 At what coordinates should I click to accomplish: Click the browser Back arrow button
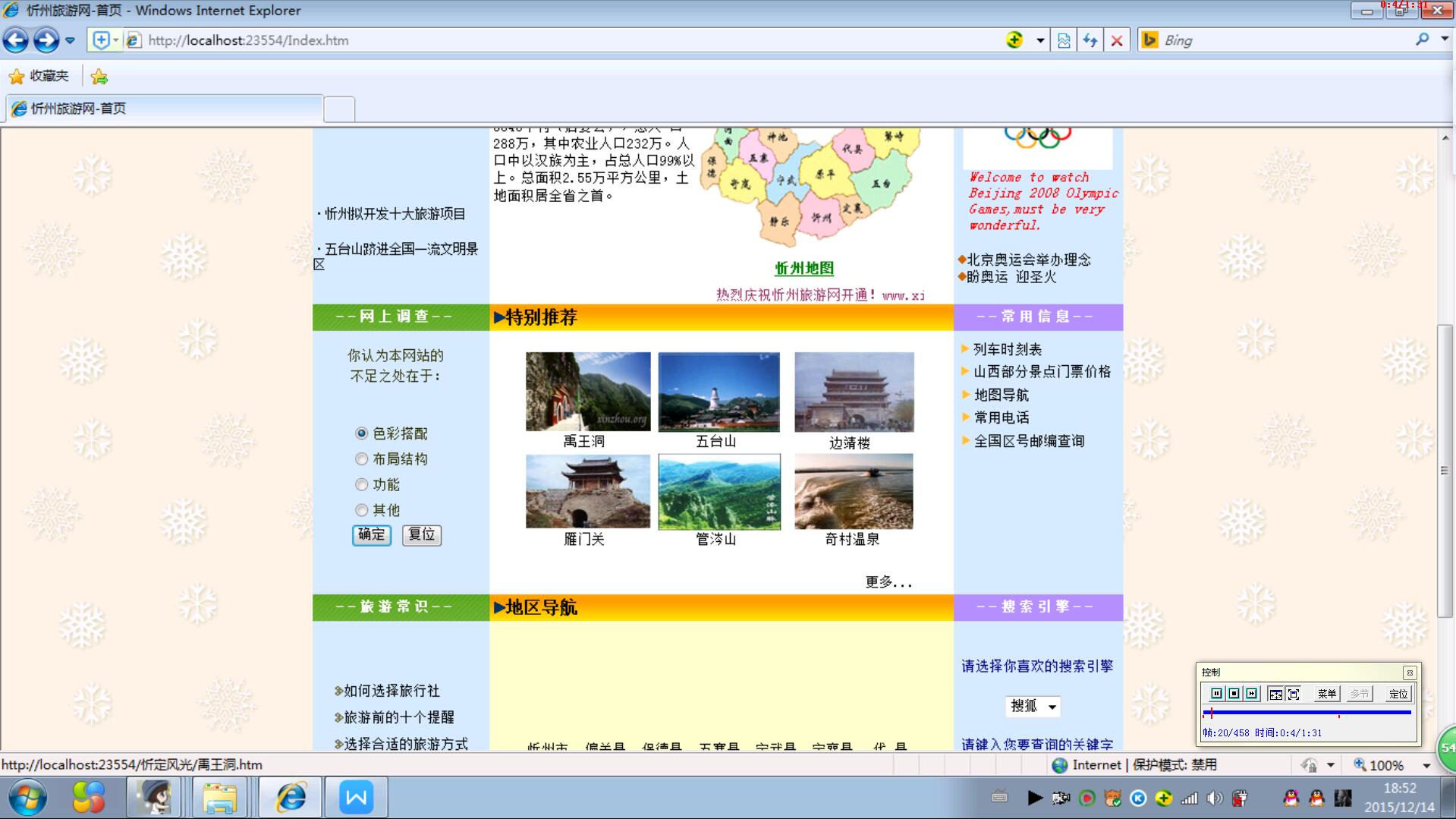tap(16, 40)
